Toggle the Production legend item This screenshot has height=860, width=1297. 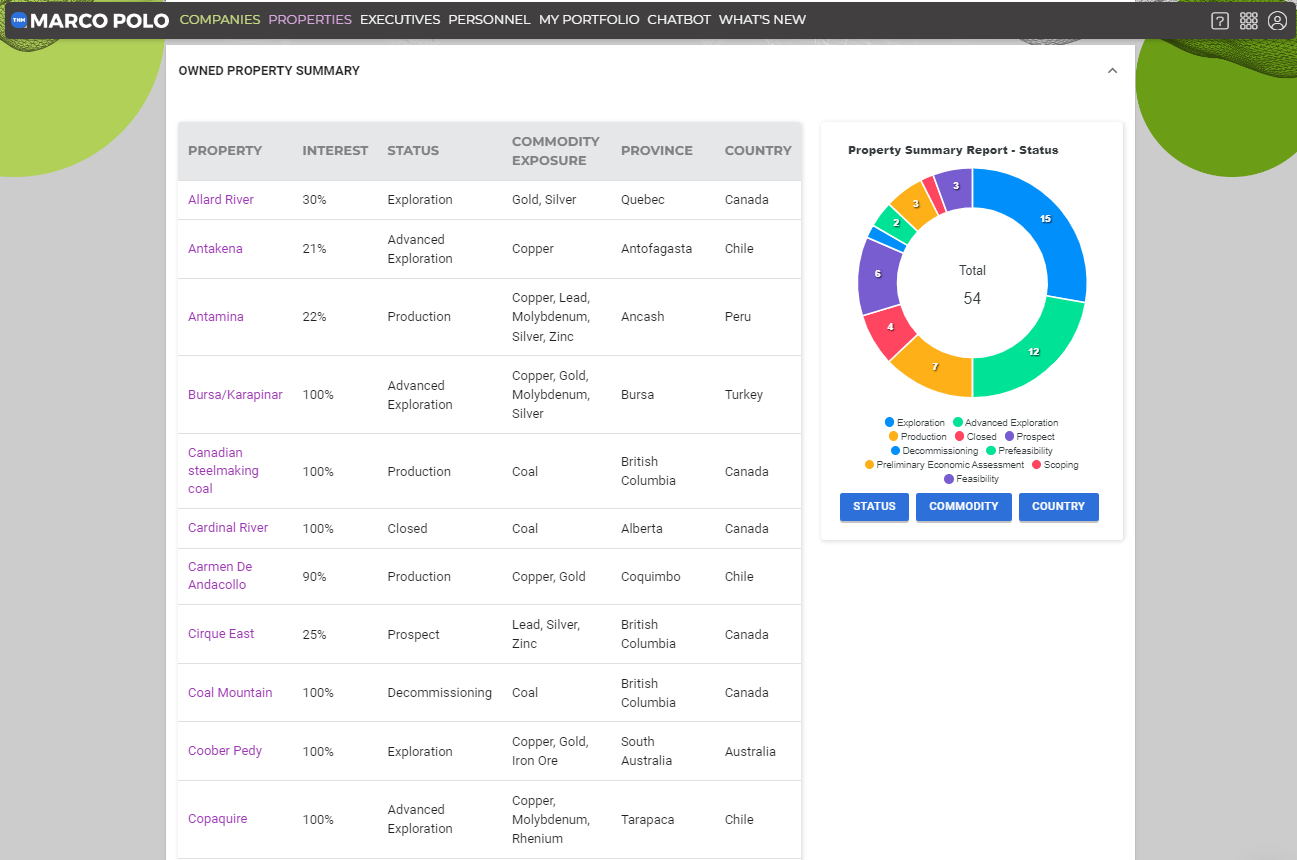coord(917,437)
